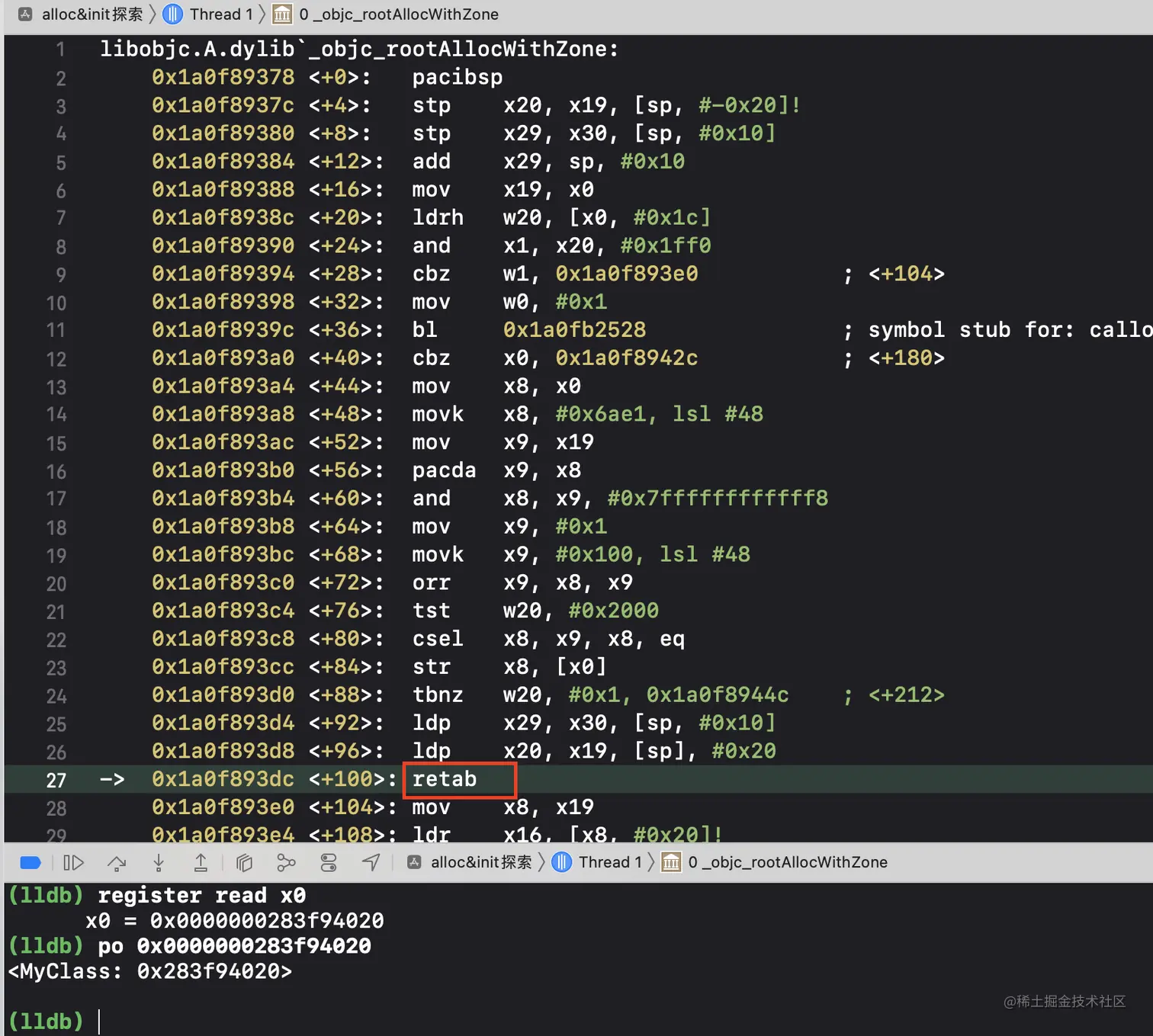Select address 0x1a0f89378 on line 2
The width and height of the screenshot is (1153, 1036).
coord(223,77)
